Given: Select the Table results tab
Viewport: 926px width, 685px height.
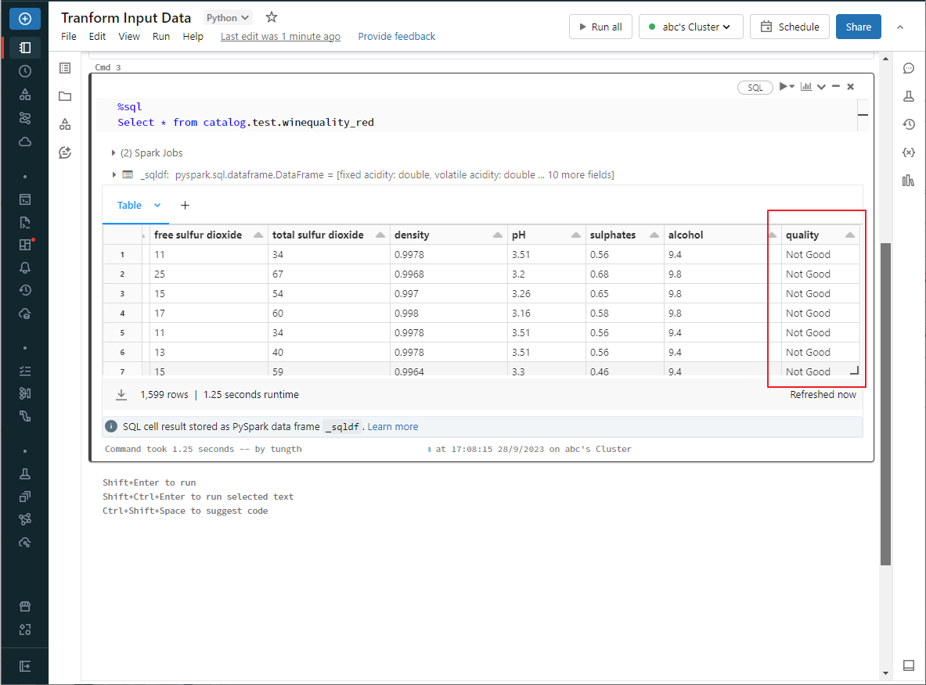Looking at the screenshot, I should [130, 205].
